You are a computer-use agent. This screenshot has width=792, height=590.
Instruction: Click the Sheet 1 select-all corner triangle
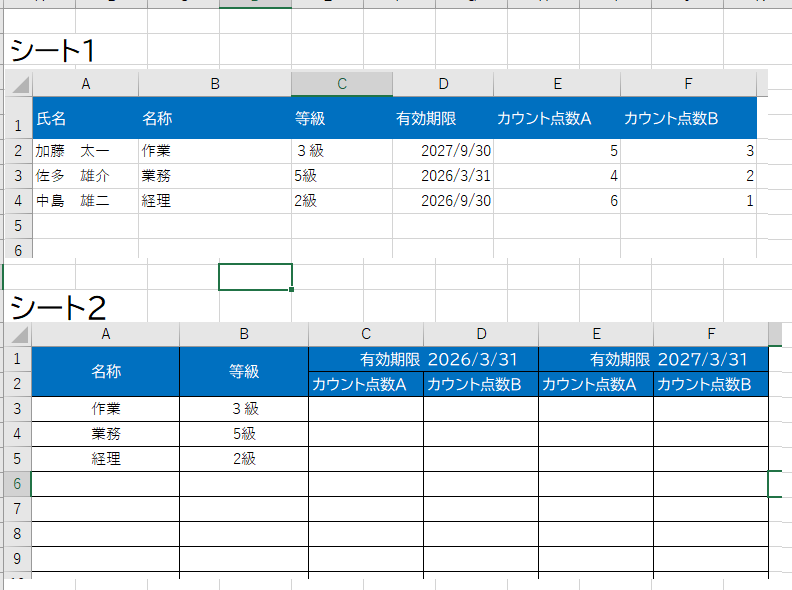coord(20,84)
